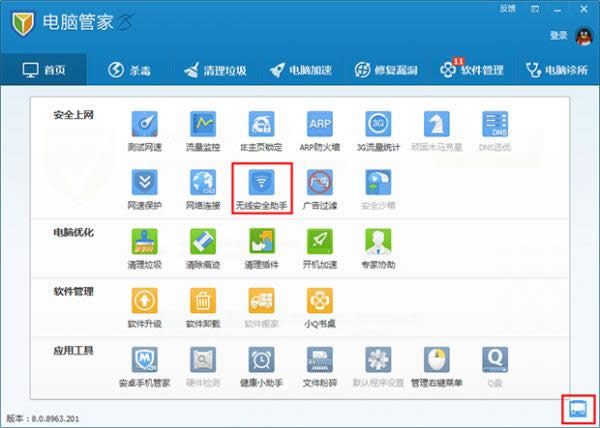This screenshot has height=428, width=600.
Task: Click the 电脑管家 shield logo
Action: pos(23,23)
